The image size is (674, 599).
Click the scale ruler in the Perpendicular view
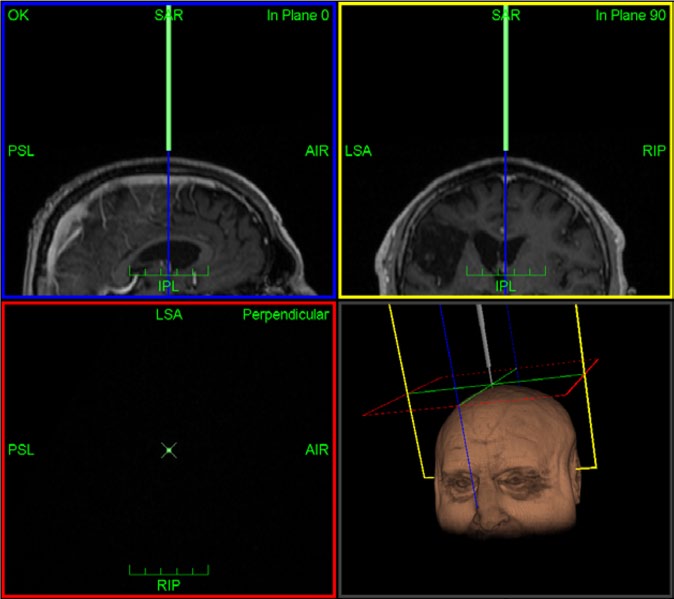click(x=169, y=570)
